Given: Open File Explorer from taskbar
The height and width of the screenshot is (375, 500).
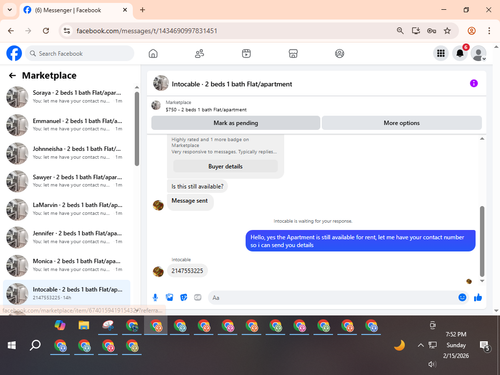Looking at the screenshot, I should pyautogui.click(x=84, y=325).
